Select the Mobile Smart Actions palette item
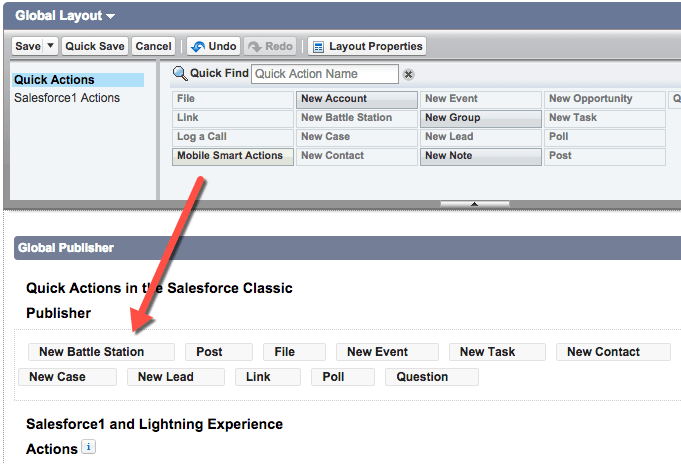681x464 pixels. pos(233,156)
